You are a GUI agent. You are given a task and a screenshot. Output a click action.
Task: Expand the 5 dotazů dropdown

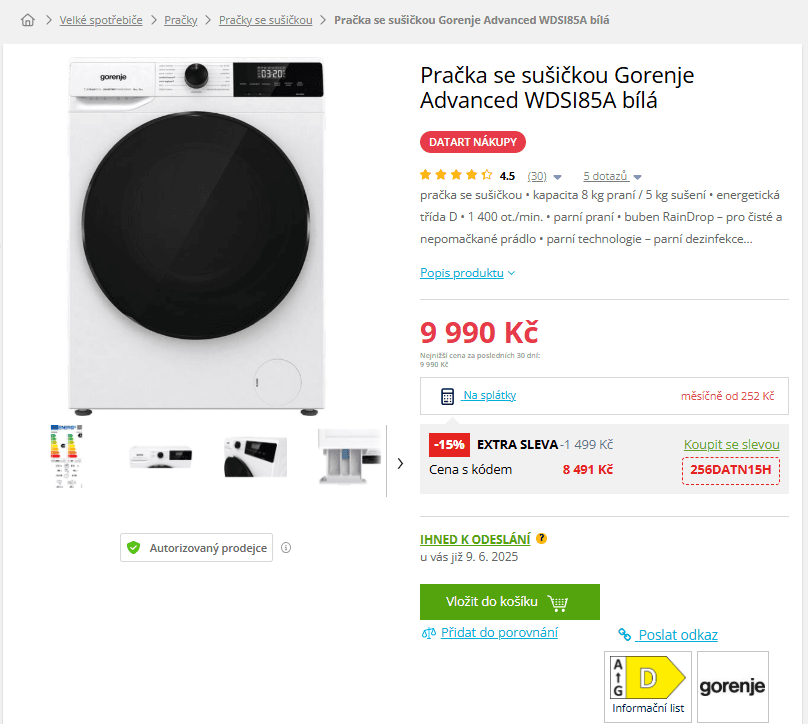point(612,176)
